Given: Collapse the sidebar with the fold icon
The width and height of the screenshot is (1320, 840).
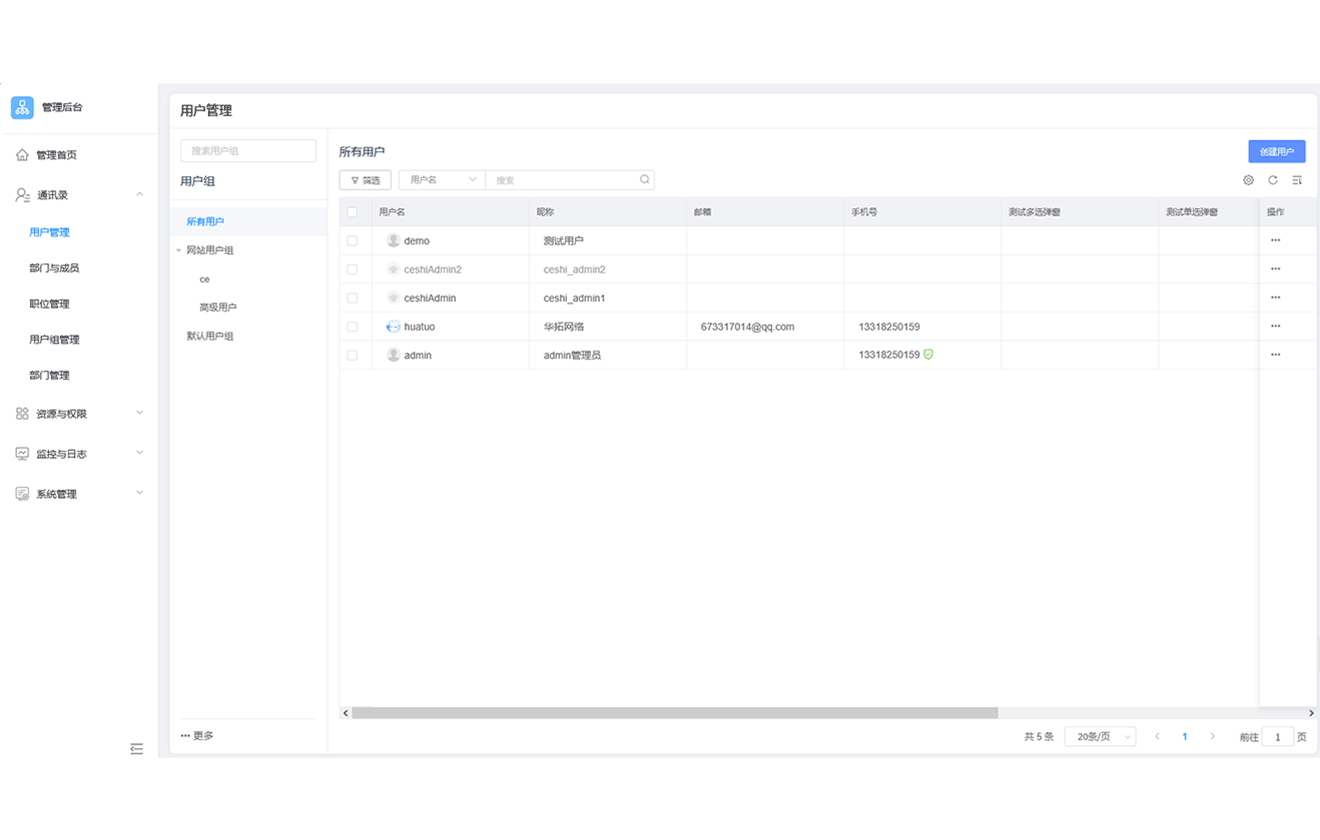Looking at the screenshot, I should click(x=137, y=749).
